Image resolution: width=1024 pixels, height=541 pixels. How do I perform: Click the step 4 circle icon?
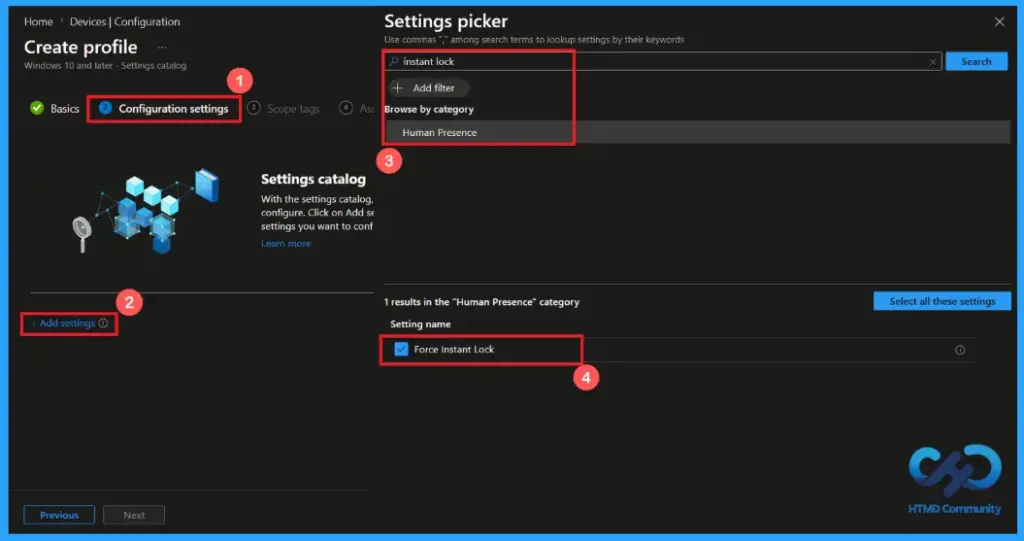point(346,108)
